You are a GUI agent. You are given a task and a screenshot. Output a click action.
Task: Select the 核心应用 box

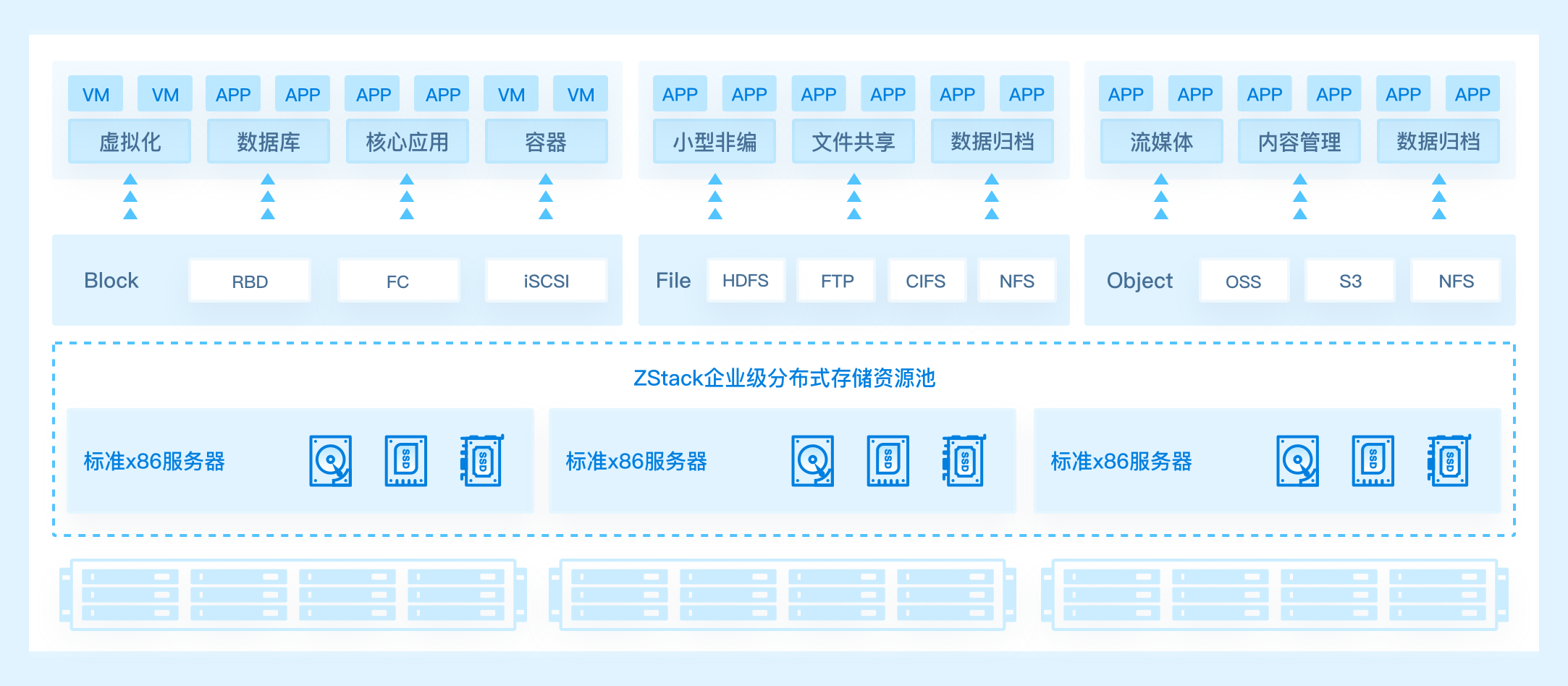pyautogui.click(x=408, y=141)
